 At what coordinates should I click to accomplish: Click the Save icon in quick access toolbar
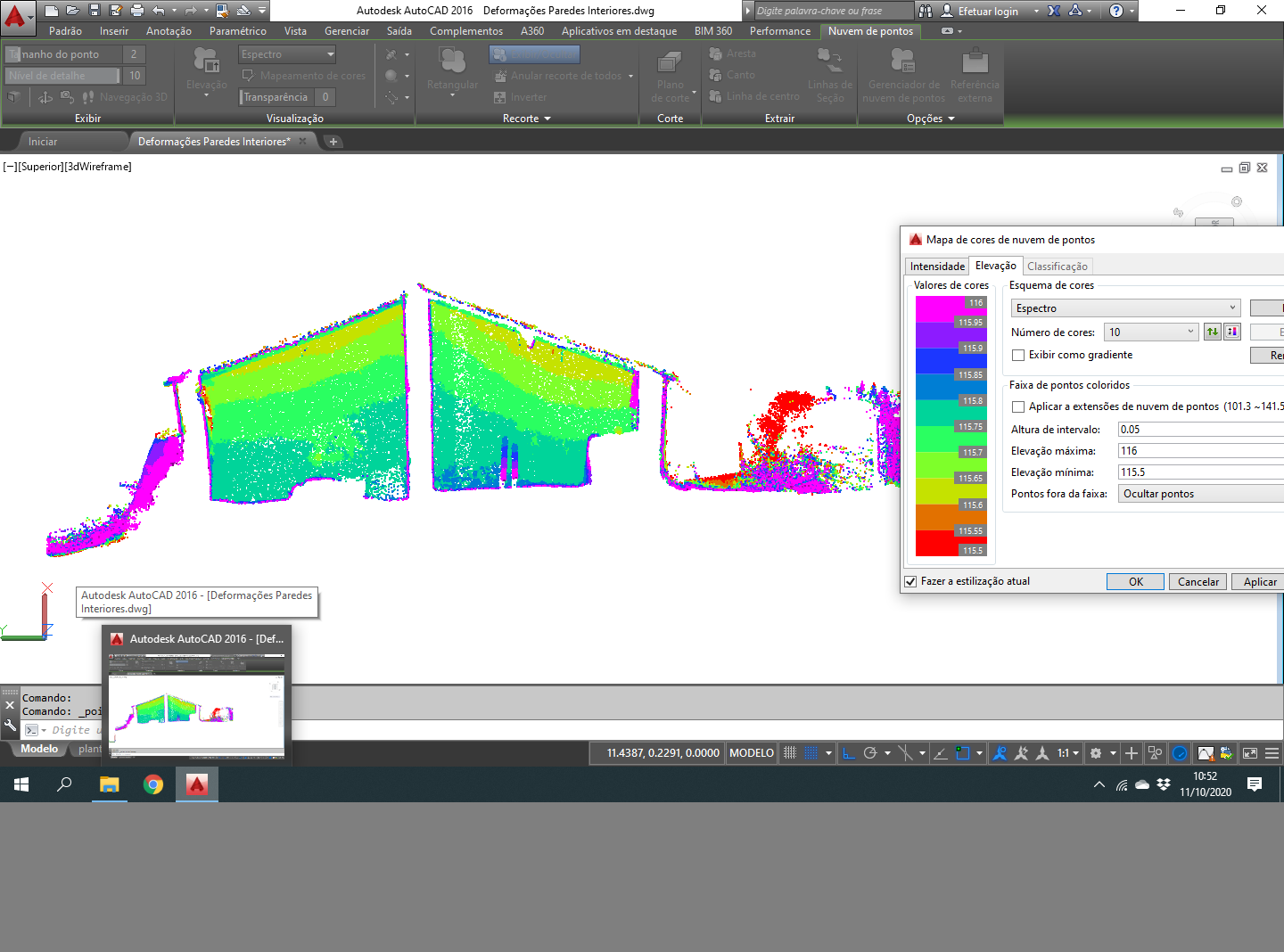(x=95, y=11)
